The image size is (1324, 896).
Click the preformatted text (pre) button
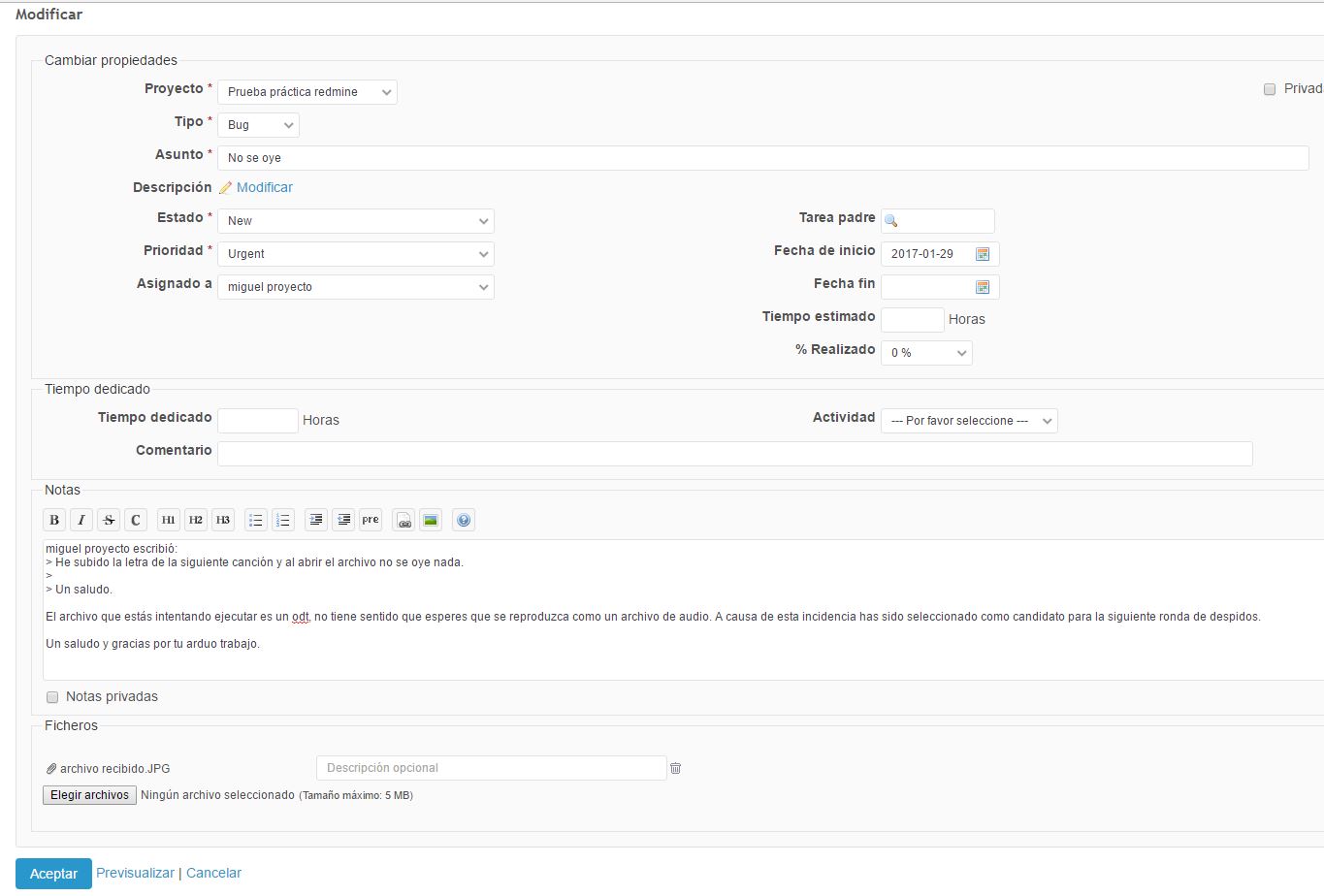(x=371, y=520)
